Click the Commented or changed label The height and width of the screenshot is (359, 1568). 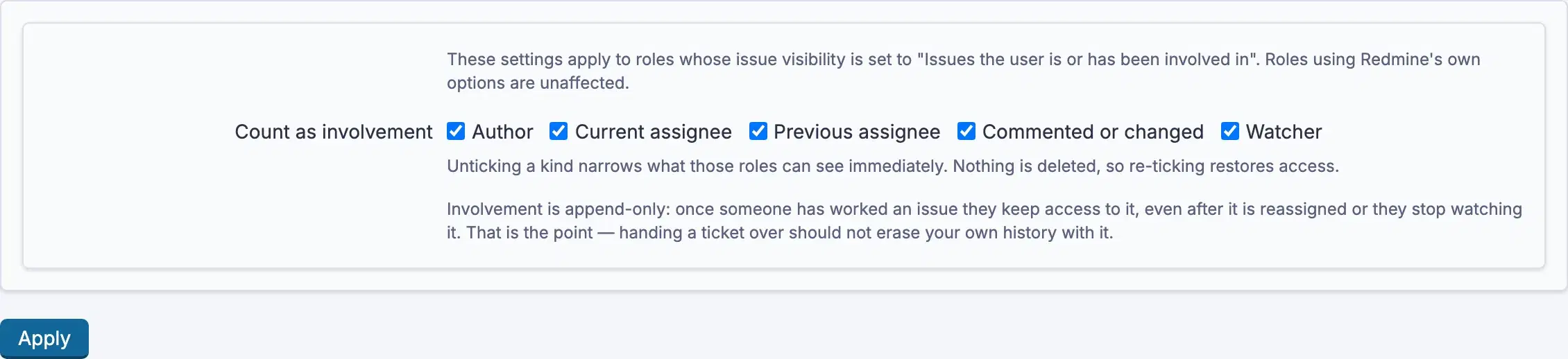point(1093,132)
